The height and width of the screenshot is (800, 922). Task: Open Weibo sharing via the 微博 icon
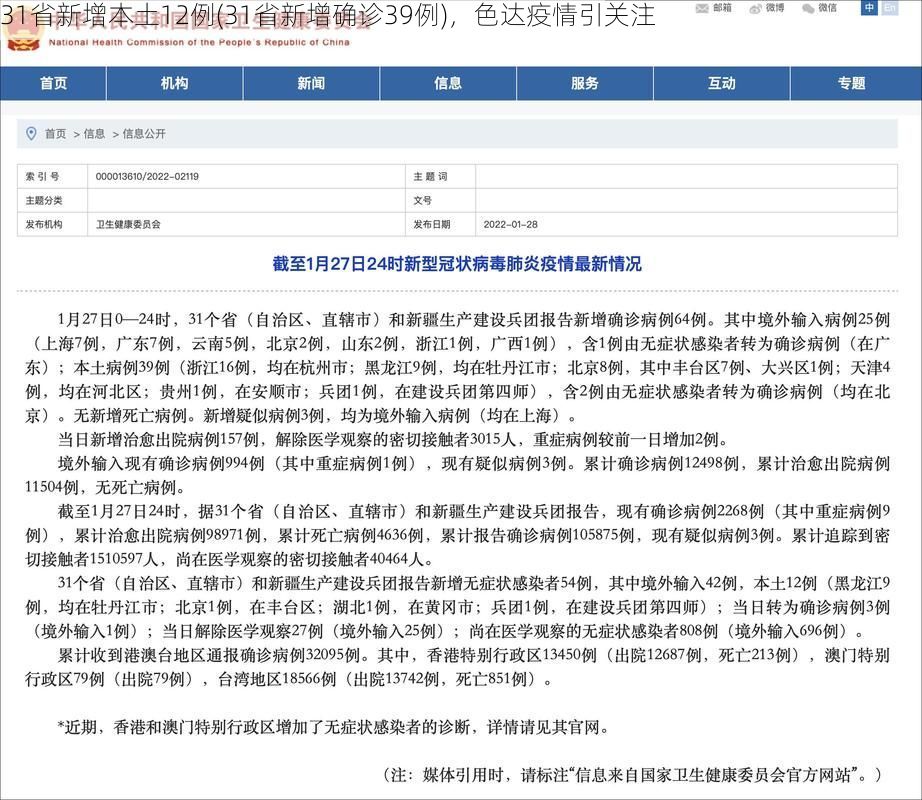pos(757,9)
